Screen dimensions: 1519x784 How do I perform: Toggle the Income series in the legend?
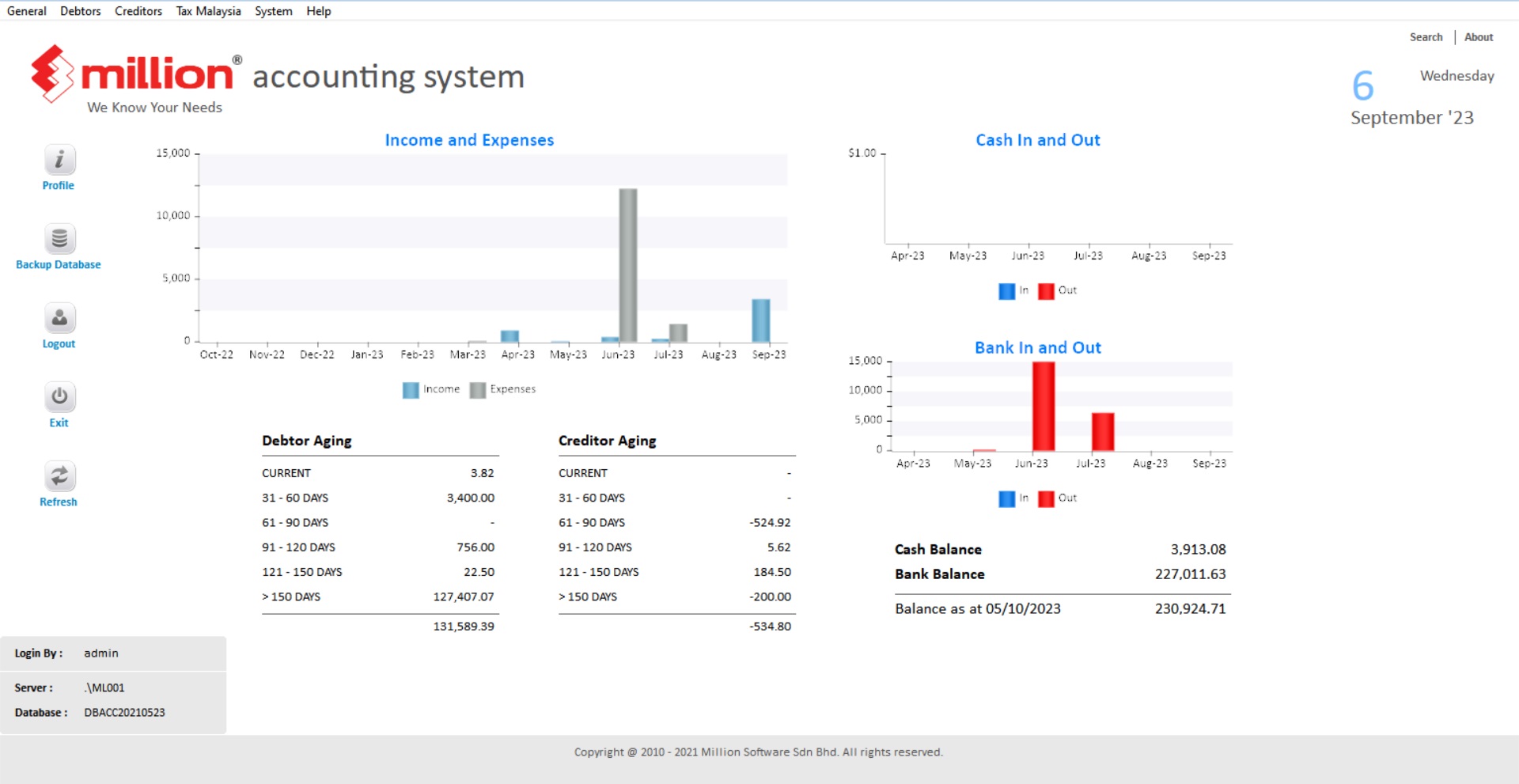[432, 389]
